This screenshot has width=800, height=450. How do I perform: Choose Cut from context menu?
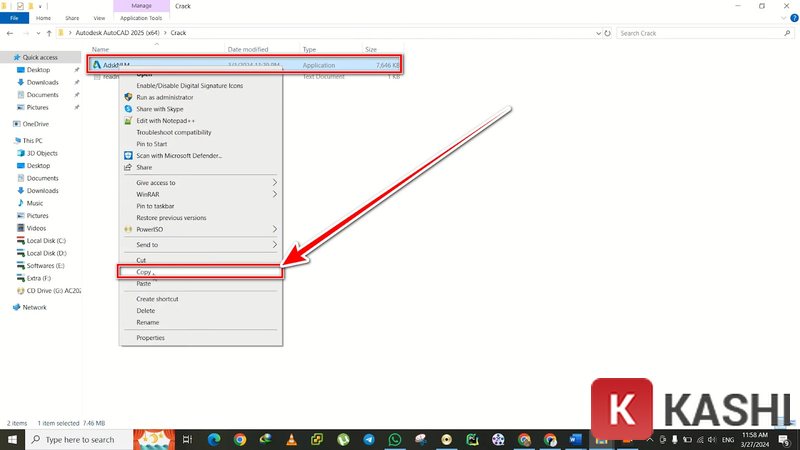(201, 260)
